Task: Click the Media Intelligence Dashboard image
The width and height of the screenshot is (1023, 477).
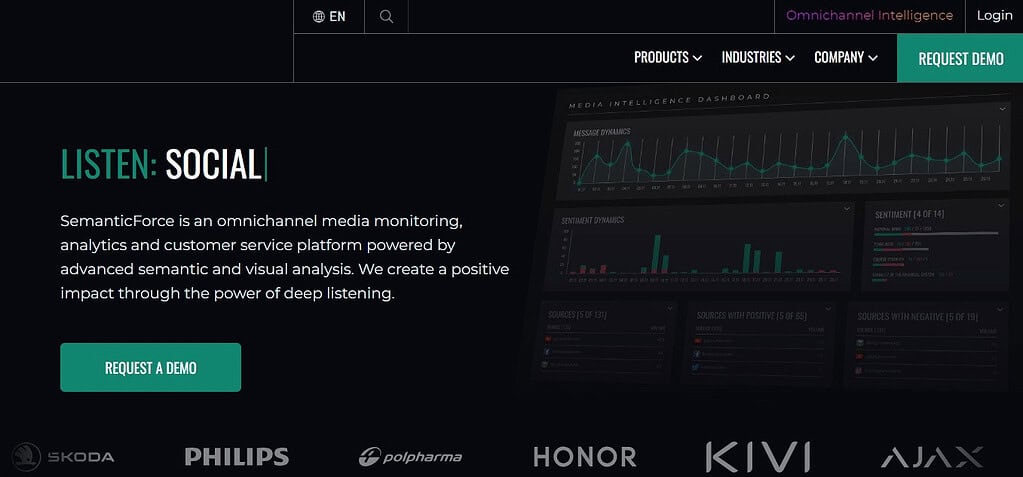Action: pos(770,238)
